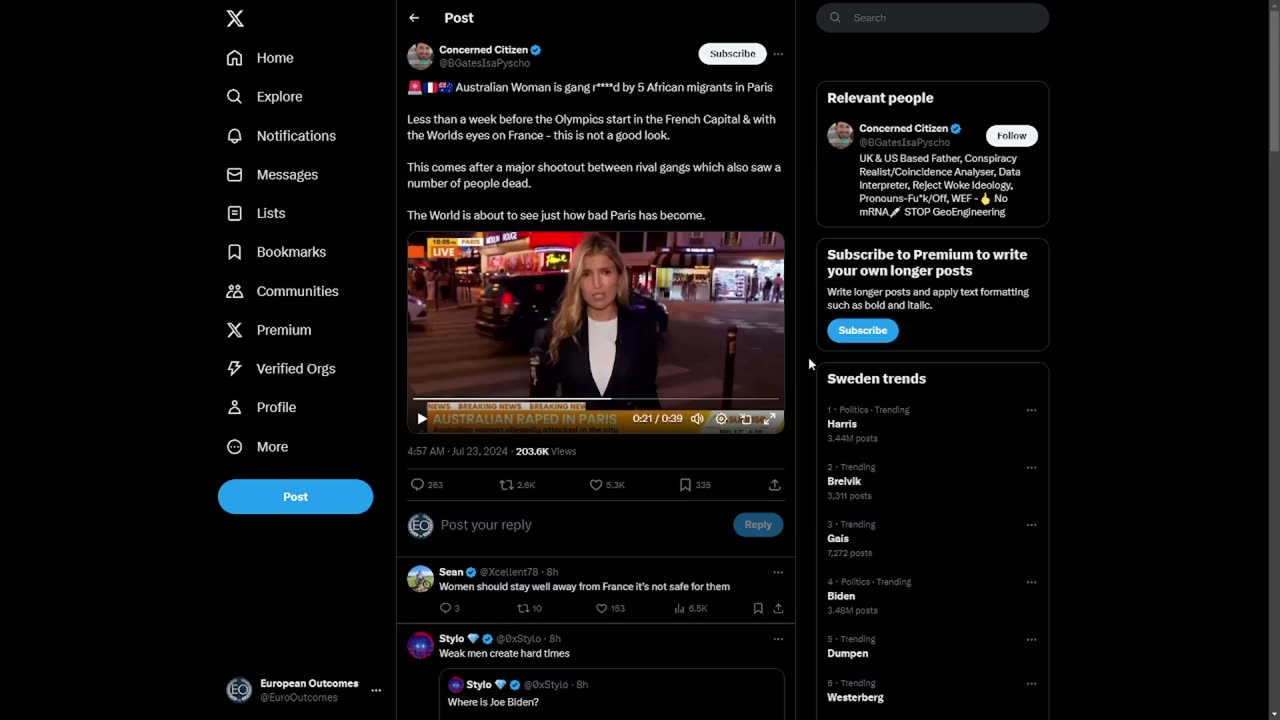
Task: Like Sean's comment with 153 hearts
Action: click(601, 608)
